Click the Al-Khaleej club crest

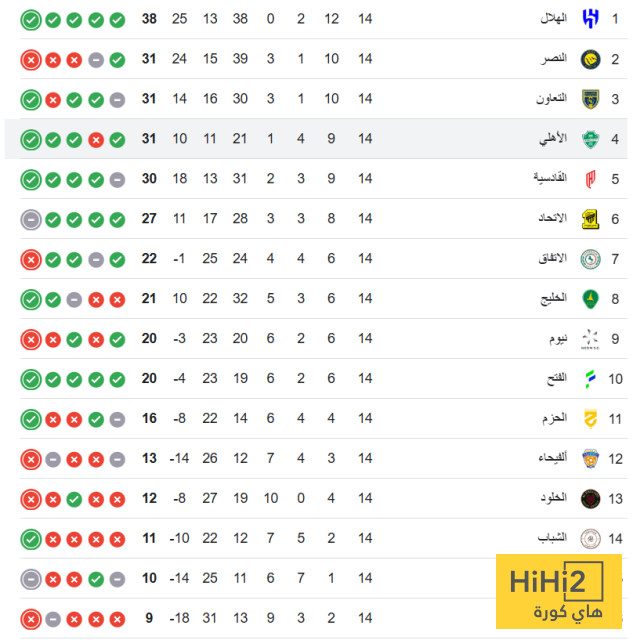[x=590, y=299]
